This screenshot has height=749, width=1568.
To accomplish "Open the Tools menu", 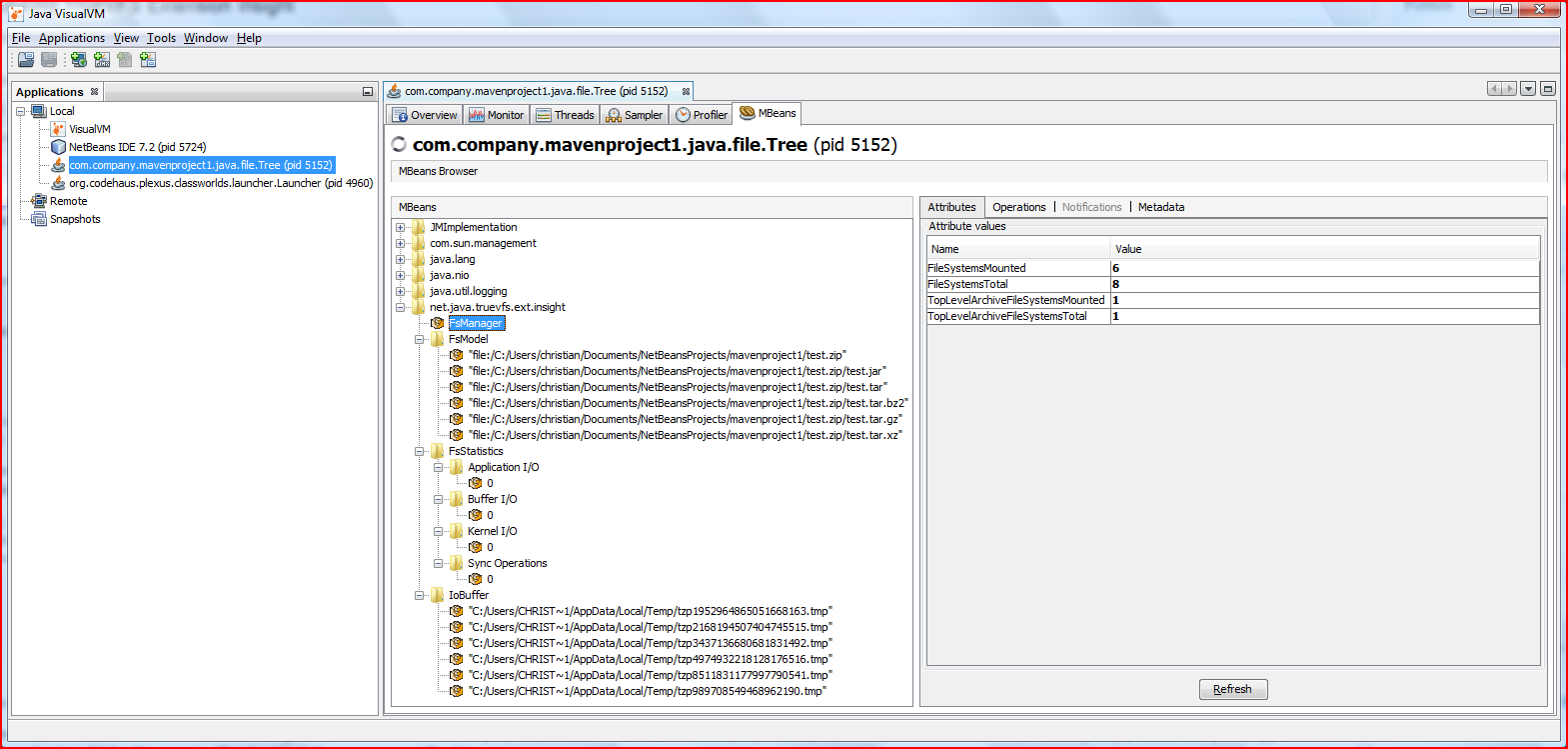I will pos(161,38).
